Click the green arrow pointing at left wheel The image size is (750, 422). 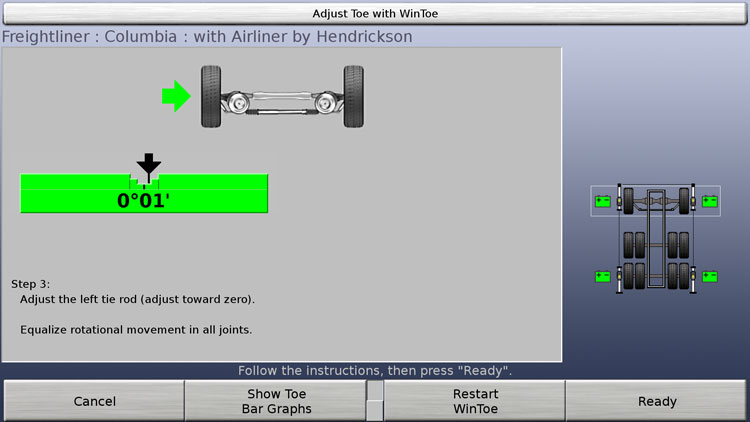[176, 97]
